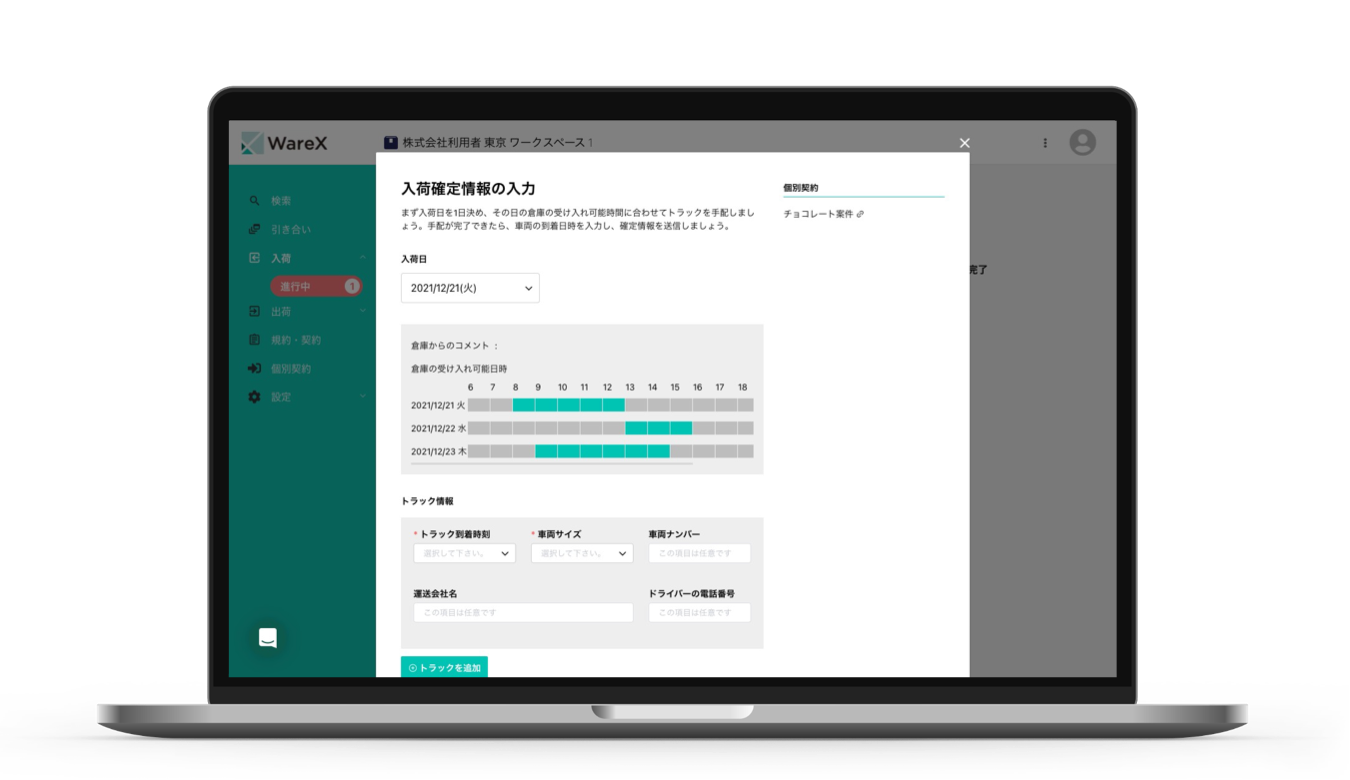Click the 規約・契約 clipboard icon
Viewport: 1350px width, 780px height.
click(254, 340)
